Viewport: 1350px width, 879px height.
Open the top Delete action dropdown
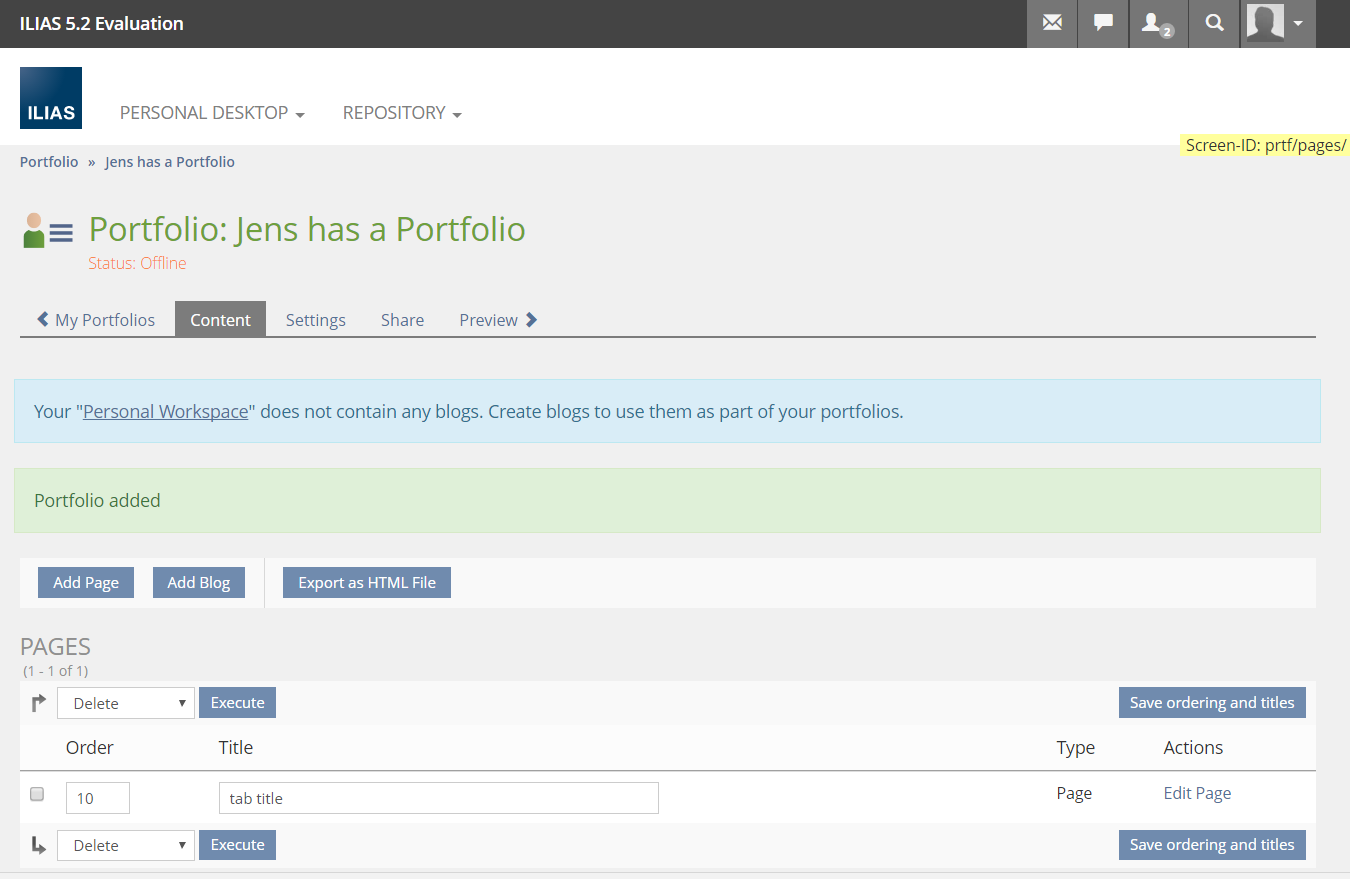[125, 703]
